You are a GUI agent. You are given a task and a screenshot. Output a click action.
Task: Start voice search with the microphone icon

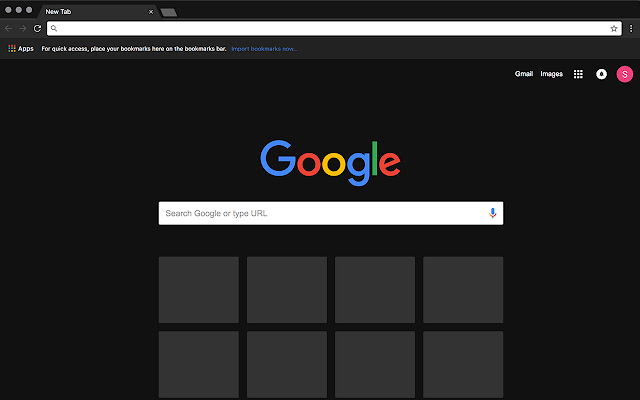click(x=493, y=213)
